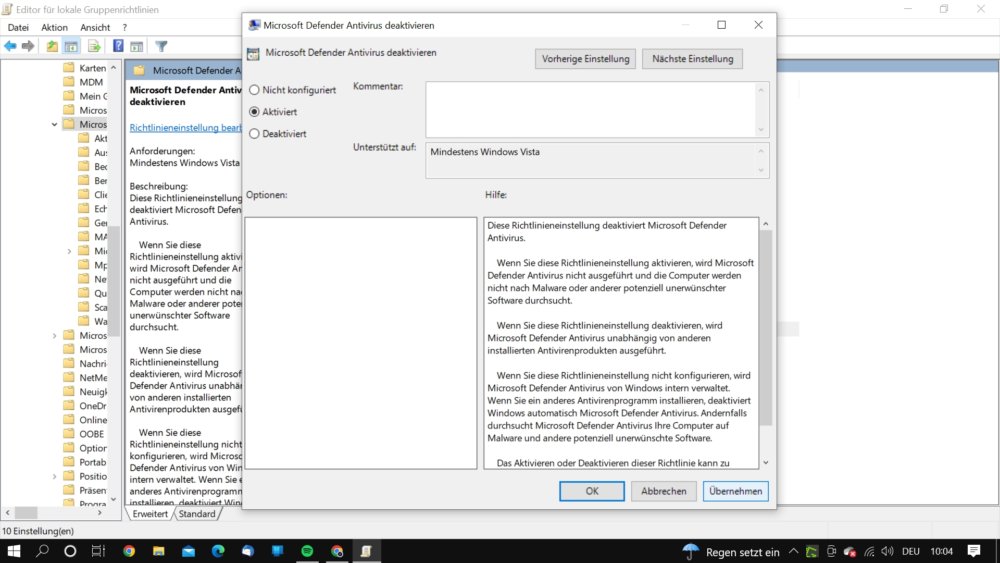
Task: Select the Online folder in the tree
Action: click(x=85, y=420)
